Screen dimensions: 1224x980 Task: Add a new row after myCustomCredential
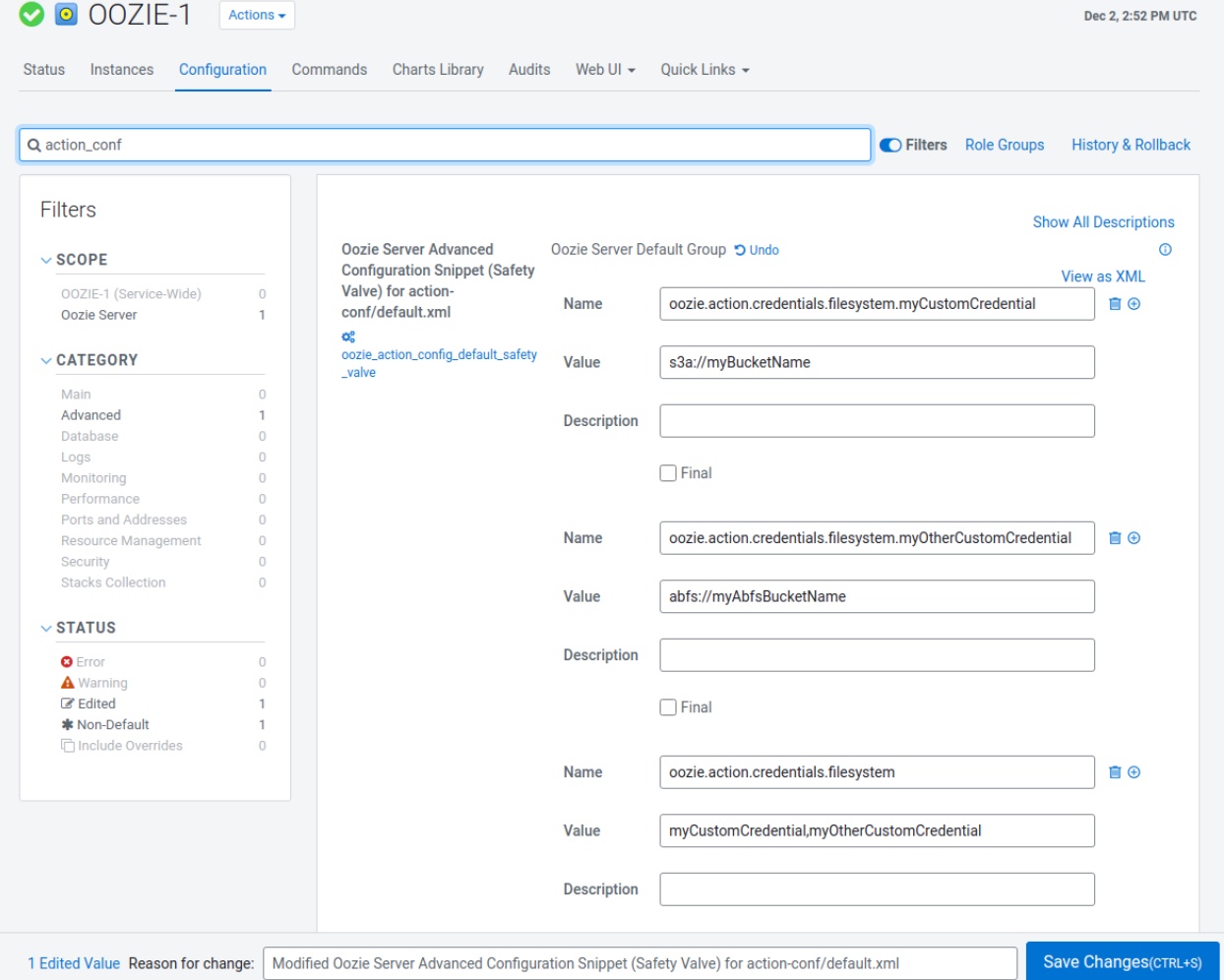coord(1133,304)
